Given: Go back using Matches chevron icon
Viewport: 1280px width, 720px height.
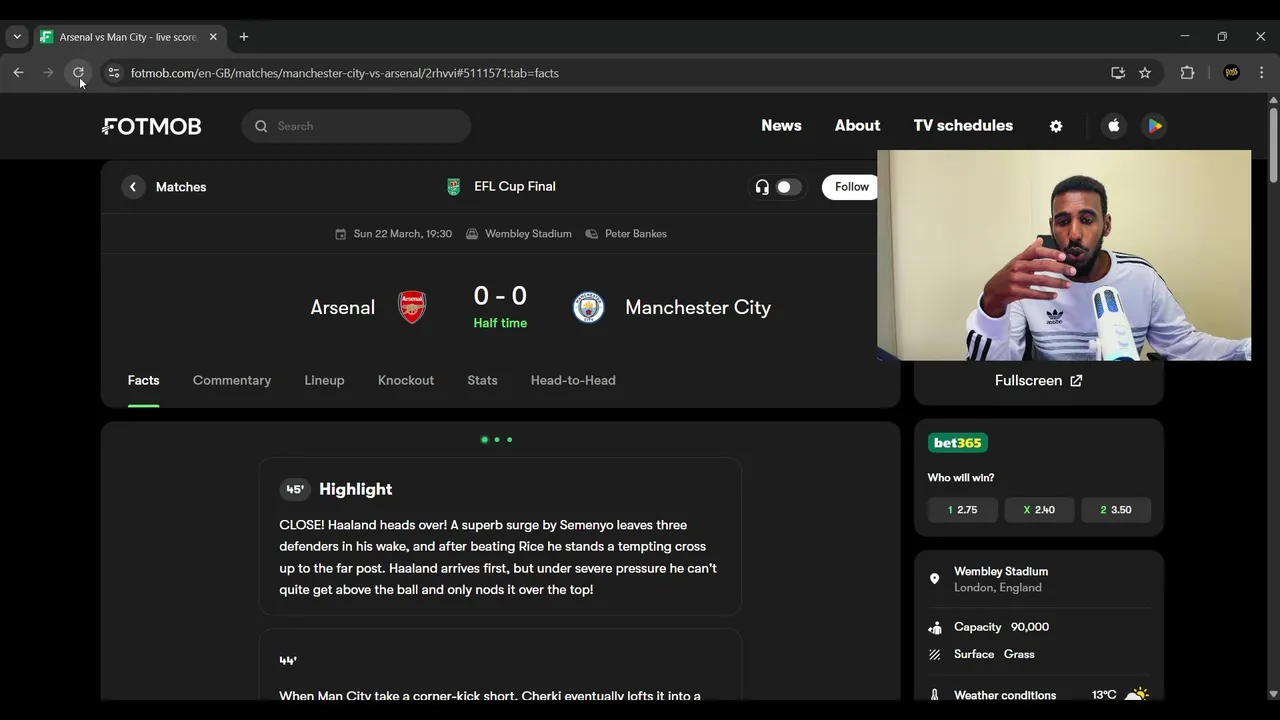Looking at the screenshot, I should coord(133,187).
